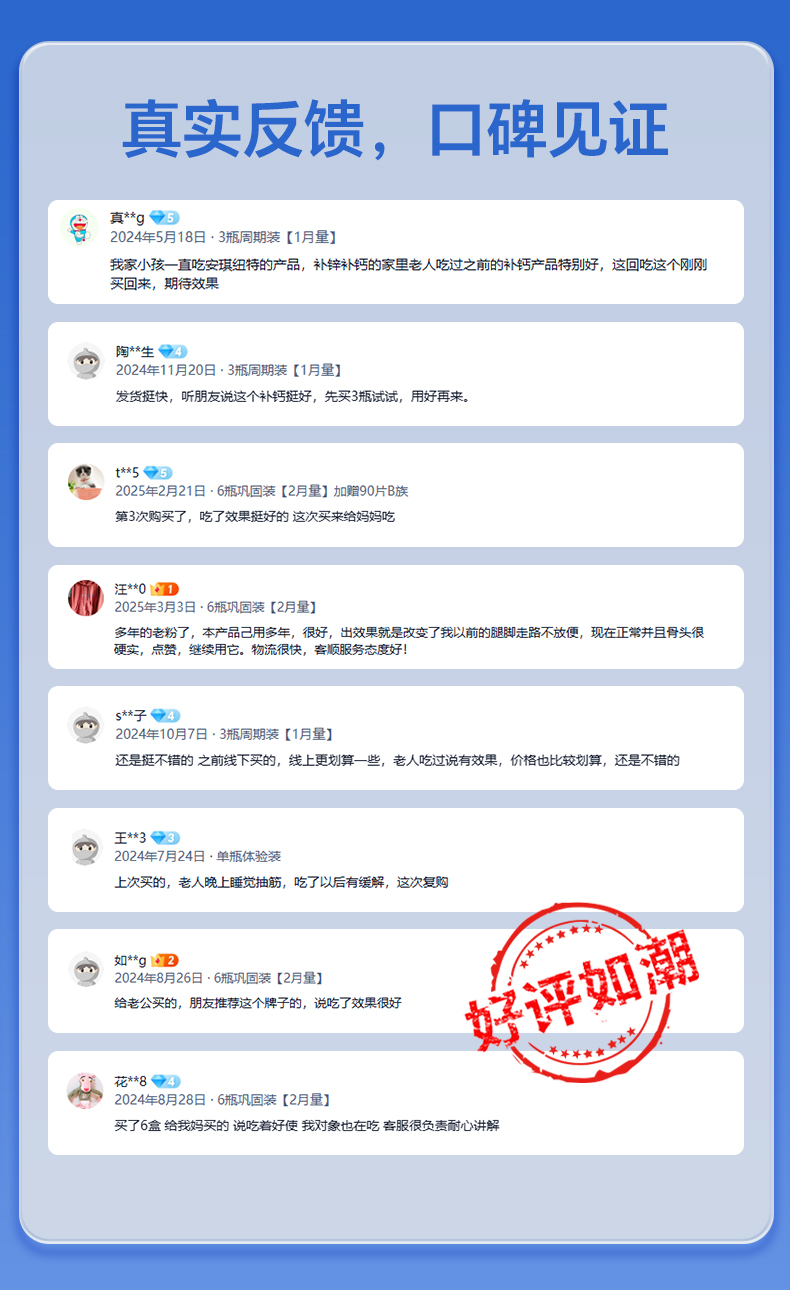The height and width of the screenshot is (1290, 790).
Task: Click the 2025年2月21日 purchase info line
Action: [x=262, y=491]
